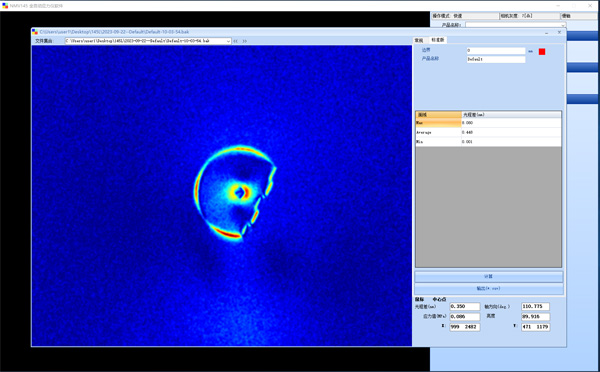The image size is (600, 372).
Task: Close the NMV145 main window
Action: (x=590, y=5)
